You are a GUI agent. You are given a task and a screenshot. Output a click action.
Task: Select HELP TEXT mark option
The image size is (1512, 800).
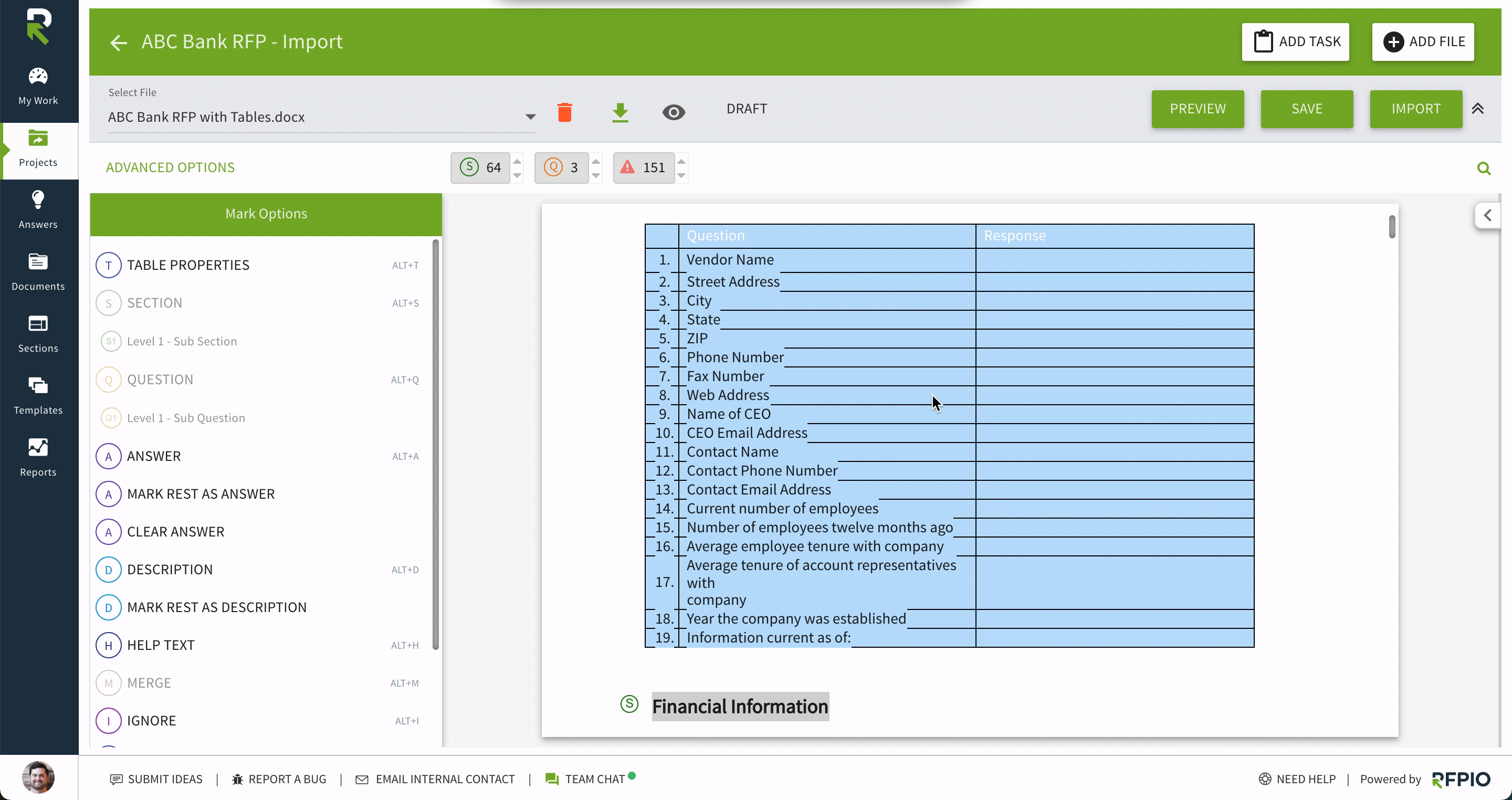point(258,645)
